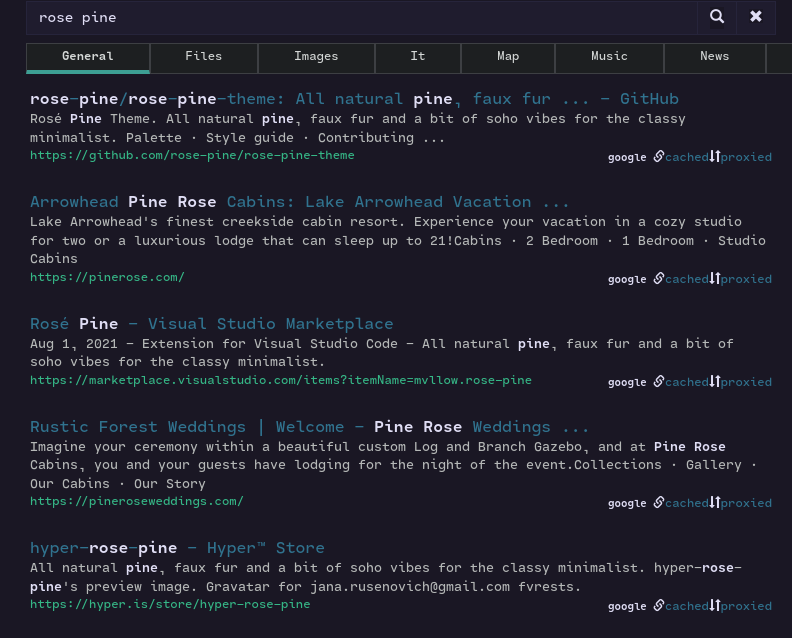Open the hyper-rose-pine Hyper Store result title
The height and width of the screenshot is (638, 792).
click(x=177, y=548)
